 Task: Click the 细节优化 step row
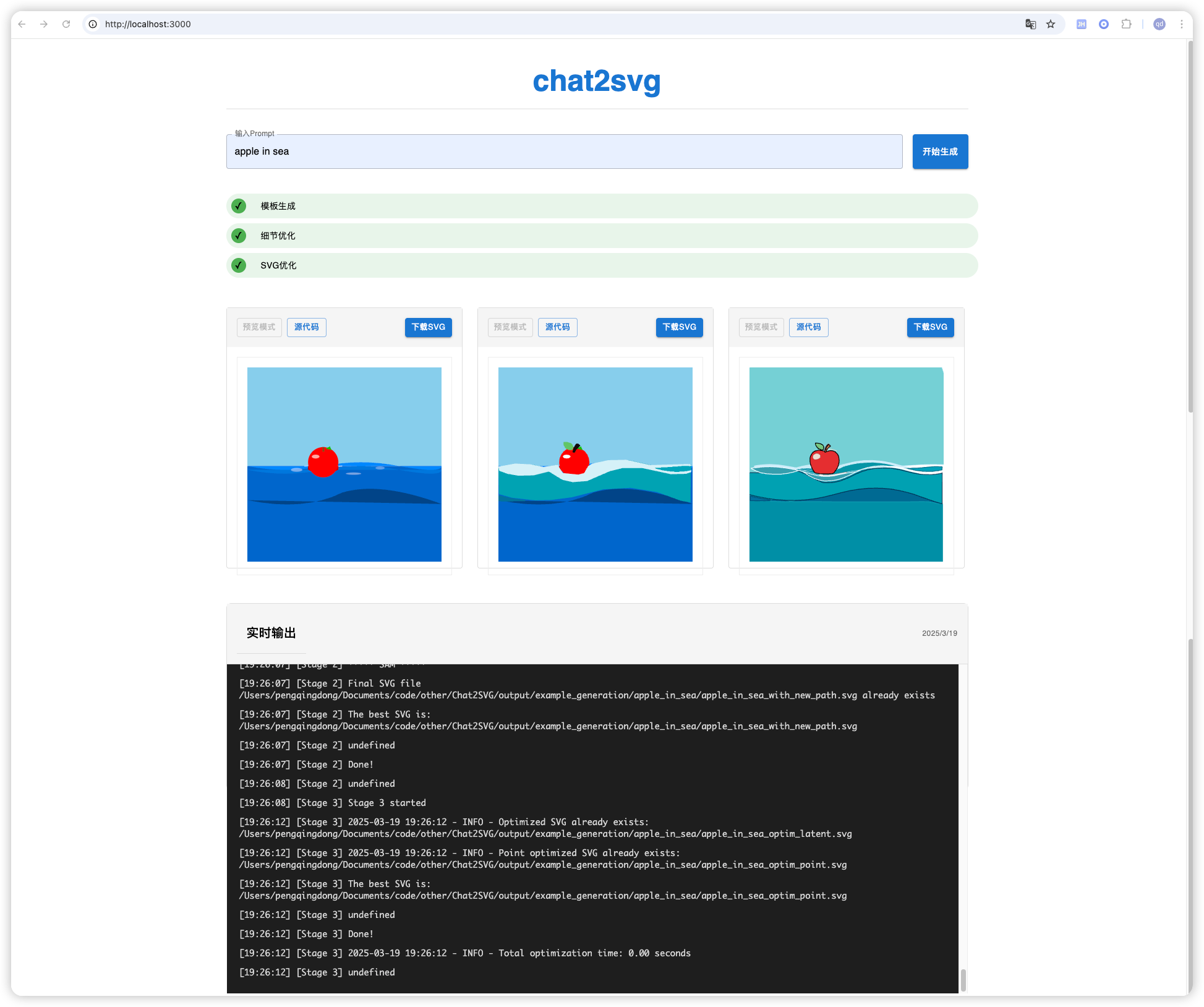602,236
